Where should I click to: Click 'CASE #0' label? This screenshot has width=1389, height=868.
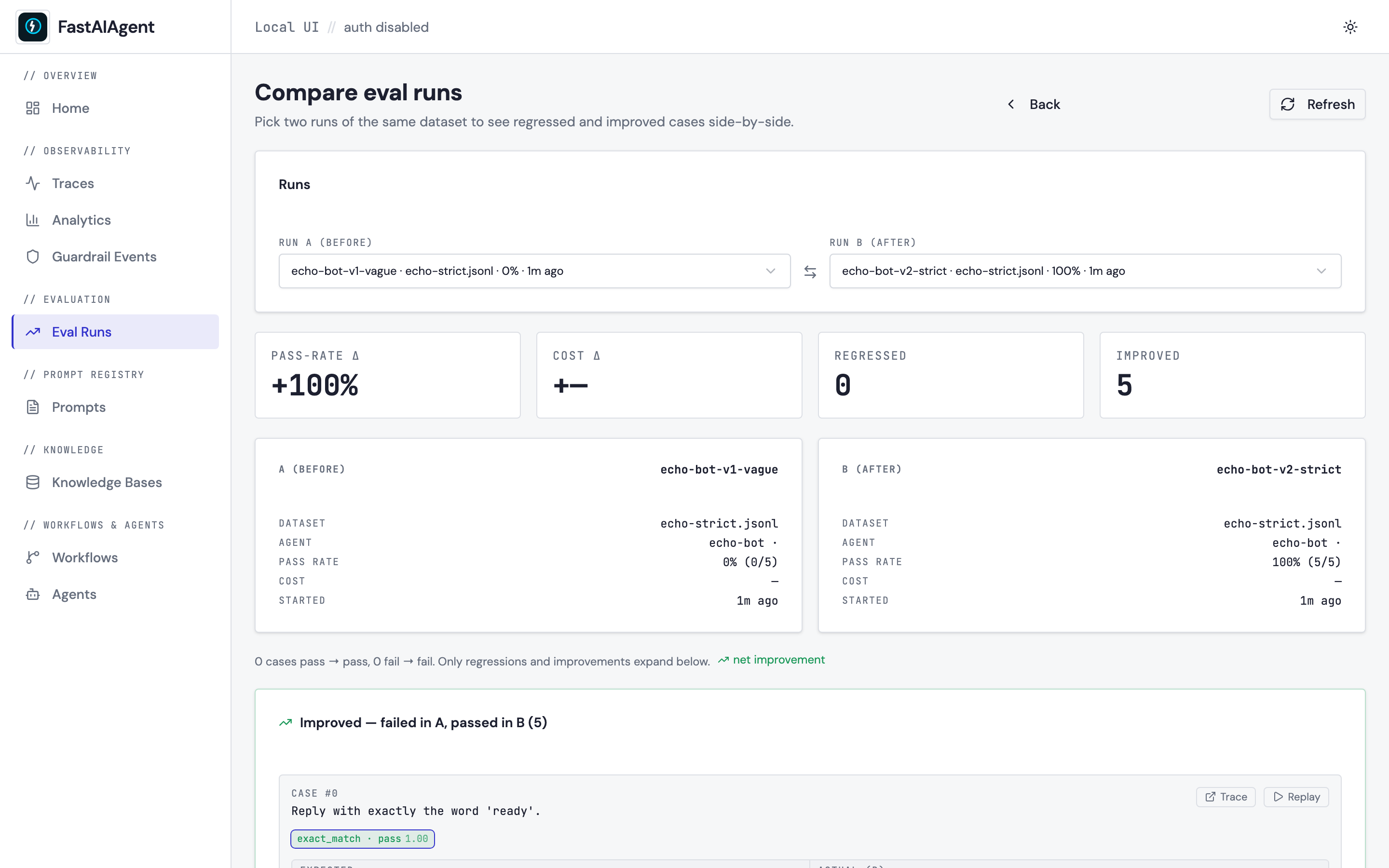pyautogui.click(x=314, y=793)
